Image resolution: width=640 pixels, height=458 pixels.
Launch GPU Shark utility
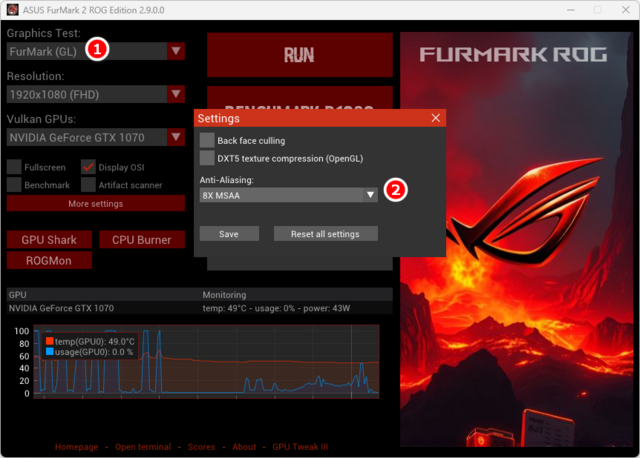49,240
